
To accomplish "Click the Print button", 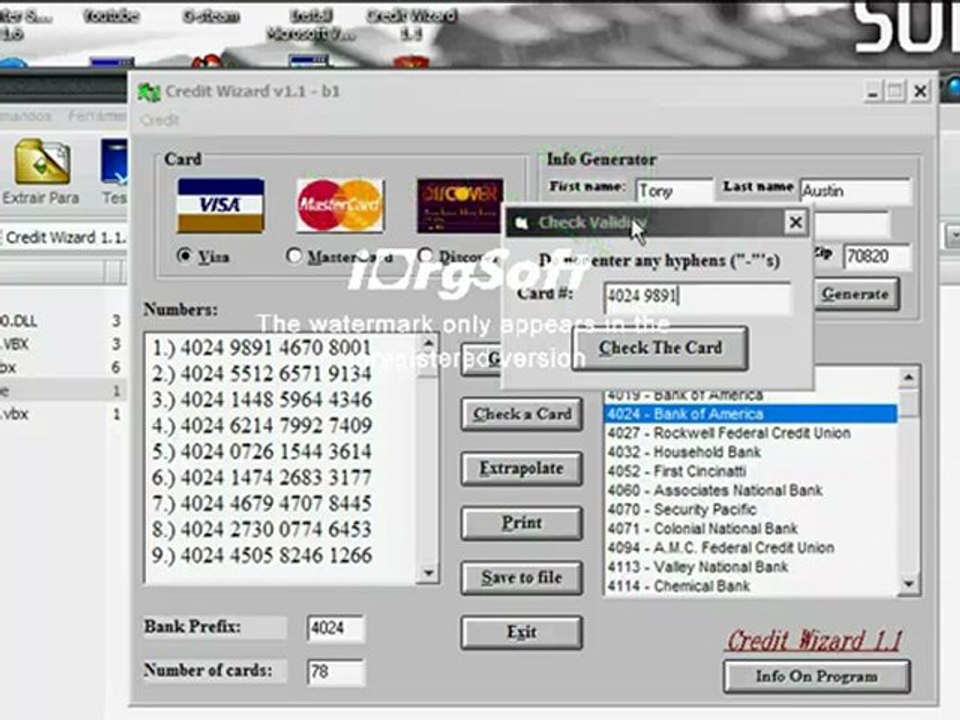I will 522,523.
